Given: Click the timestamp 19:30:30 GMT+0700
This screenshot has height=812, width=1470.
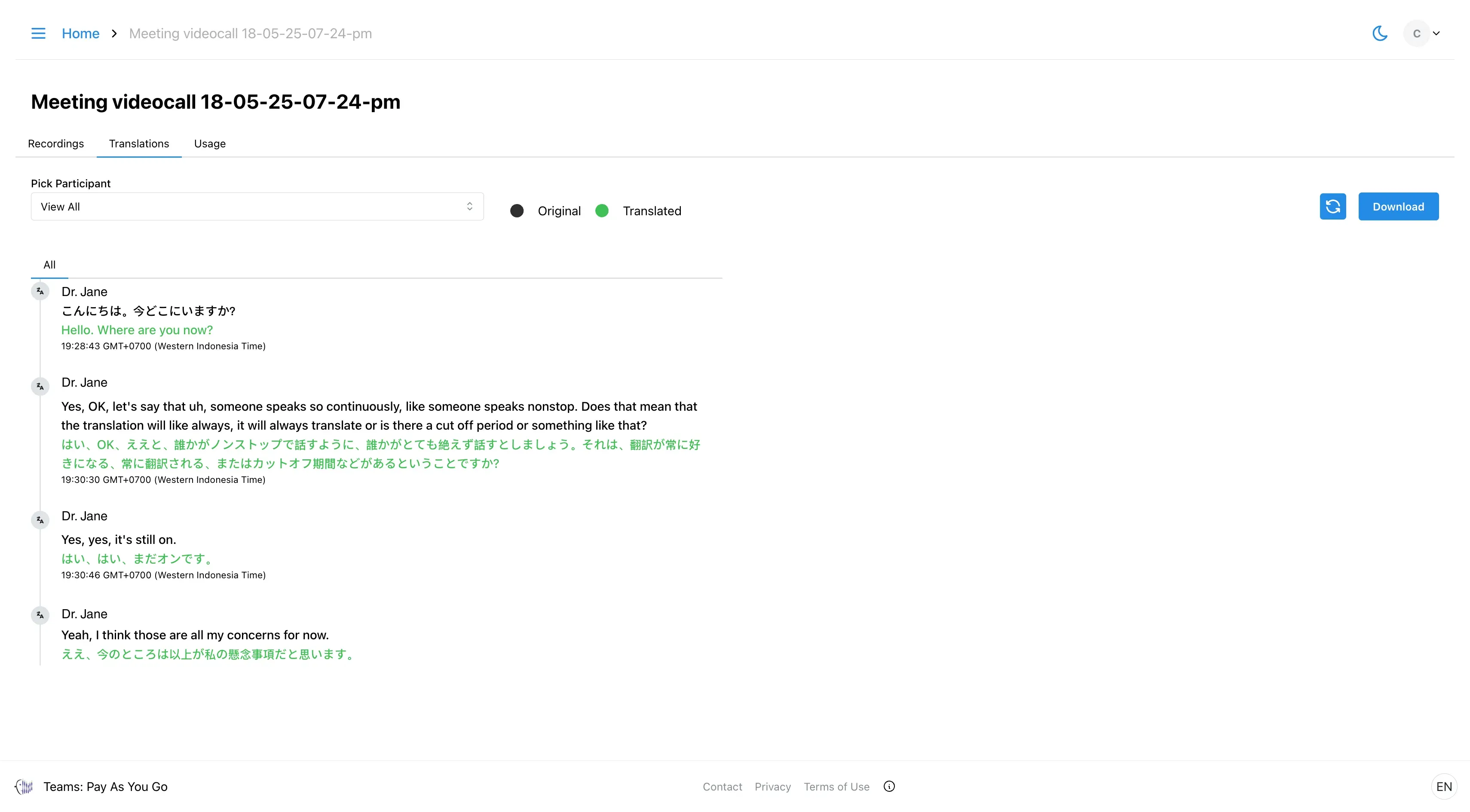Looking at the screenshot, I should click(x=163, y=480).
